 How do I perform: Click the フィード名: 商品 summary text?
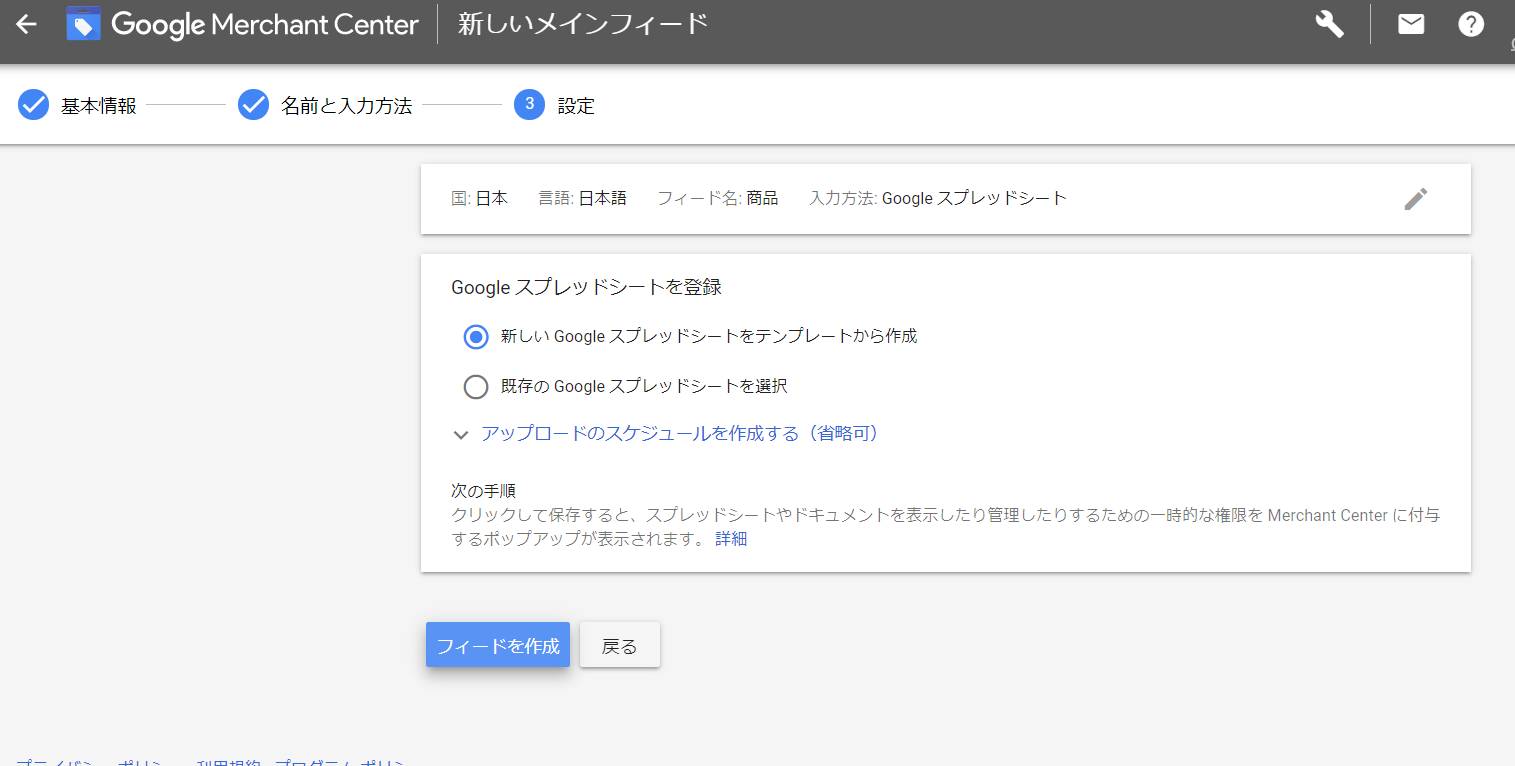tap(718, 198)
